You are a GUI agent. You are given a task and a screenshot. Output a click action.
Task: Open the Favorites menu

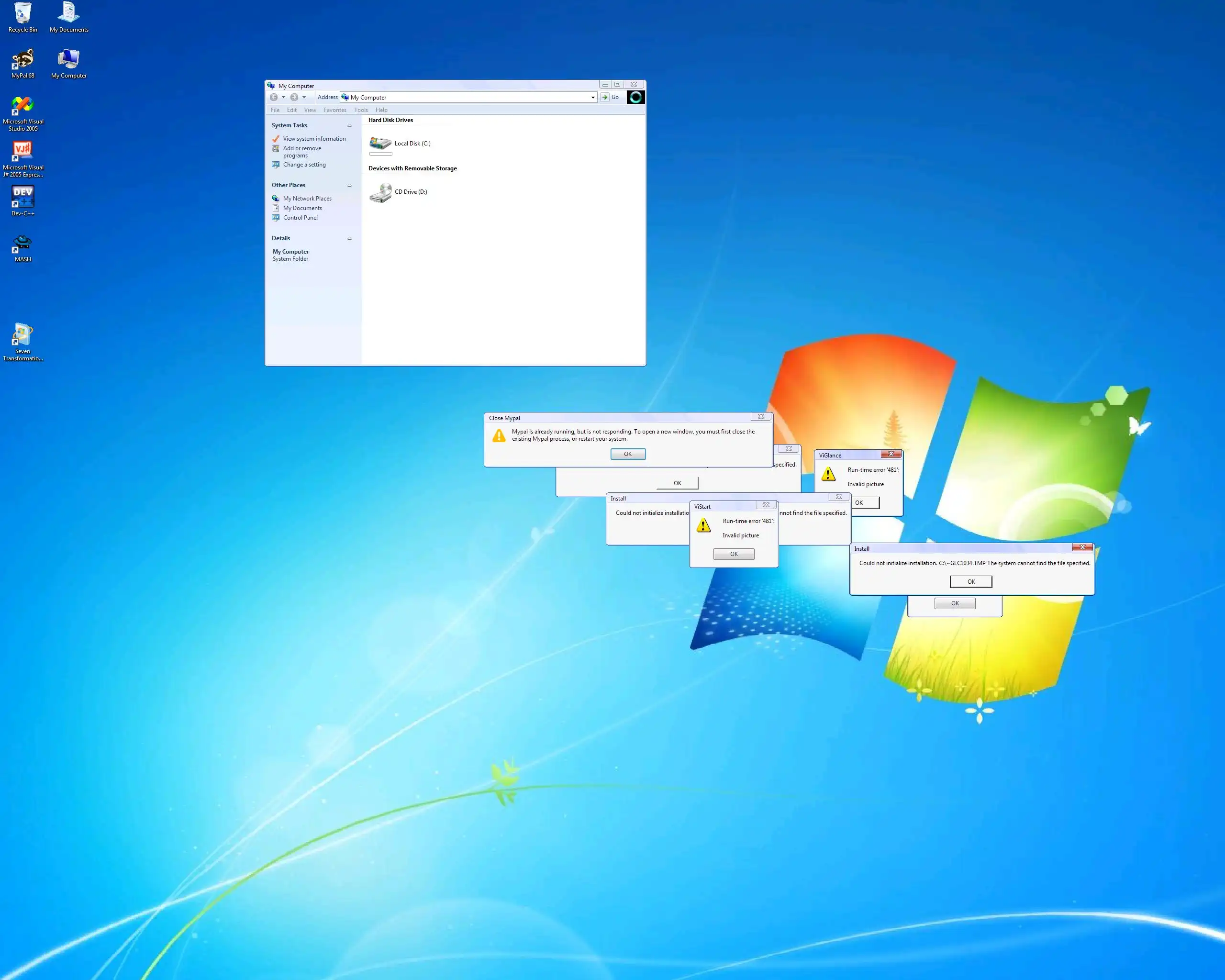(x=334, y=110)
